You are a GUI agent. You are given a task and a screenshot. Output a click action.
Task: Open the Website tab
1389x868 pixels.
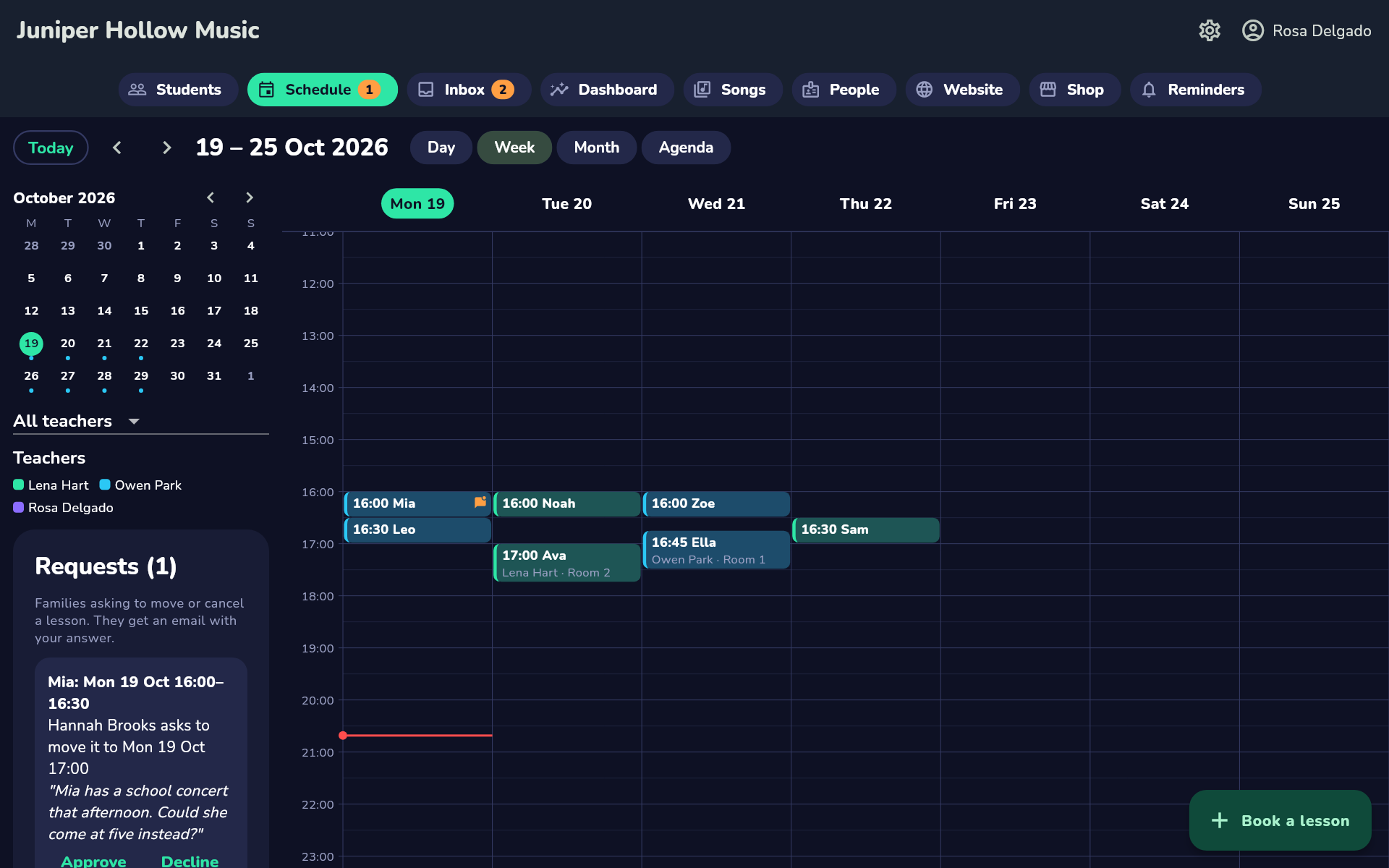(962, 90)
